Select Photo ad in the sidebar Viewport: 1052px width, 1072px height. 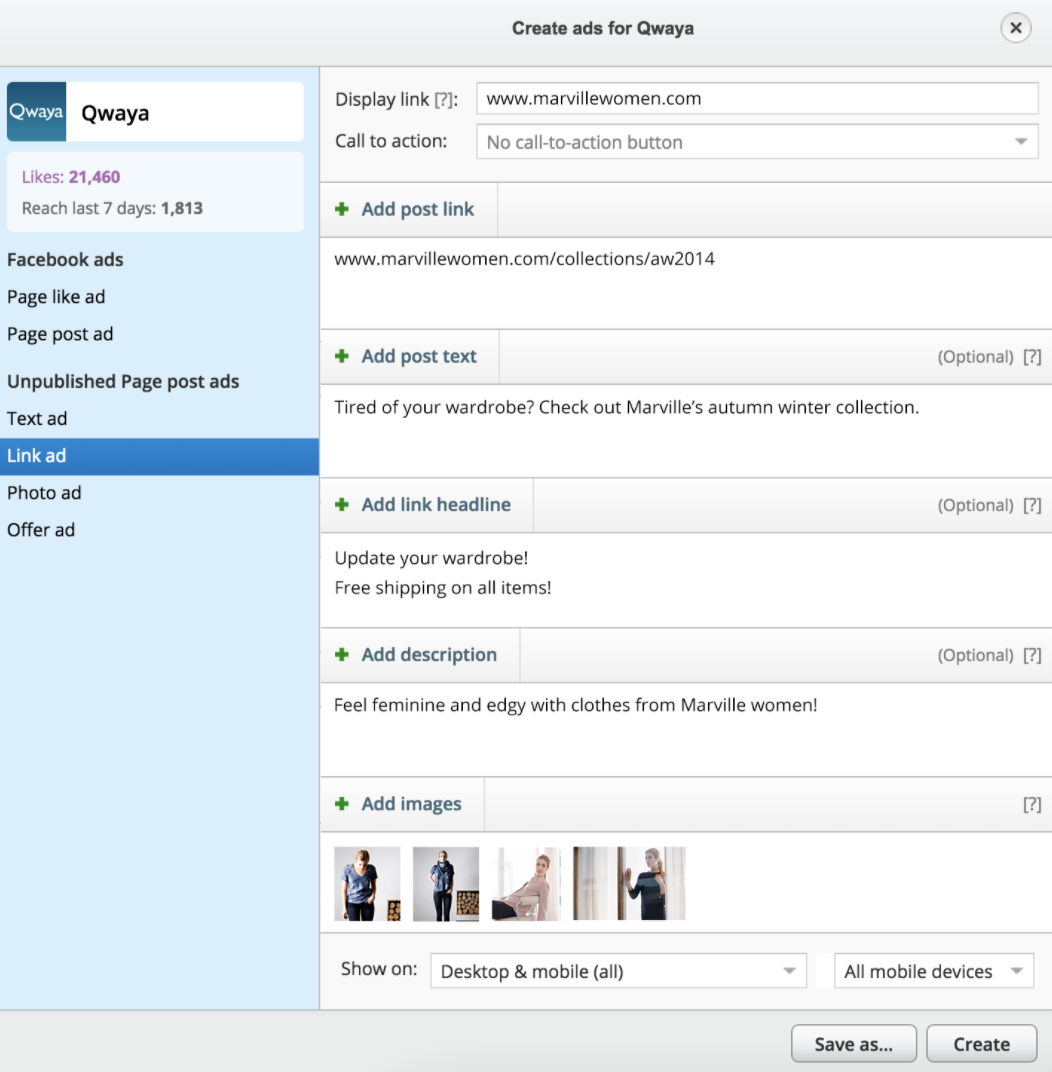pos(44,493)
